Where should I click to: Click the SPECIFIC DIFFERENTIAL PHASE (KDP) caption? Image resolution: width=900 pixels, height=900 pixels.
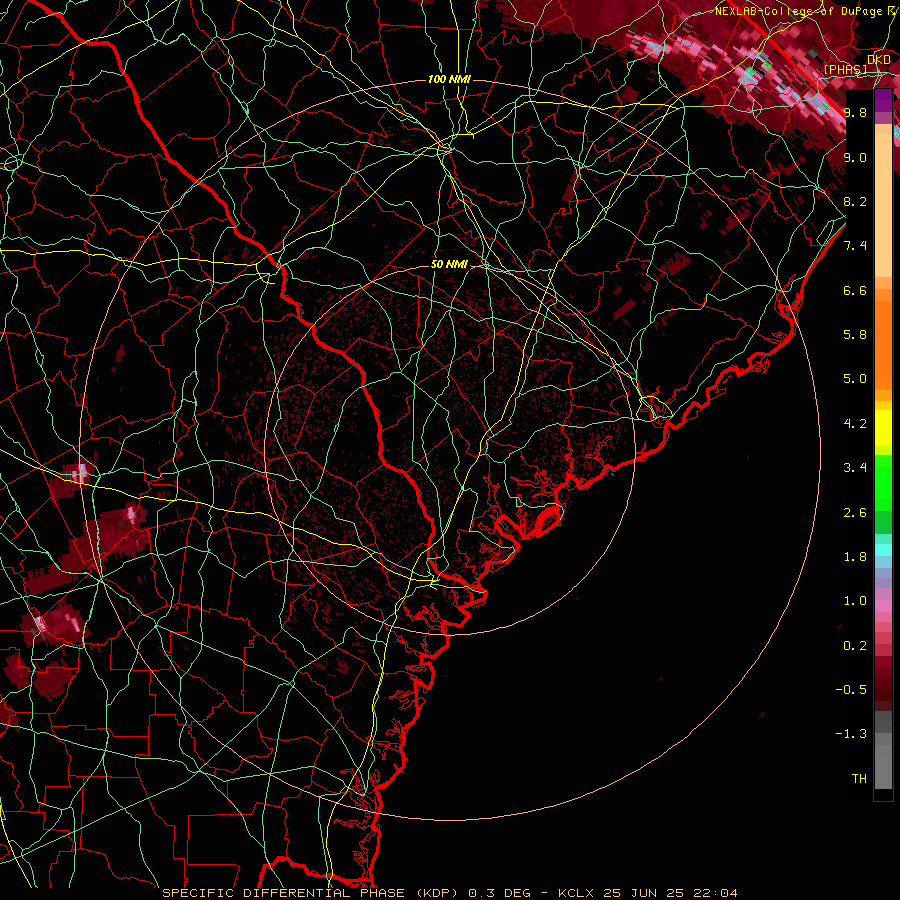coord(312,893)
